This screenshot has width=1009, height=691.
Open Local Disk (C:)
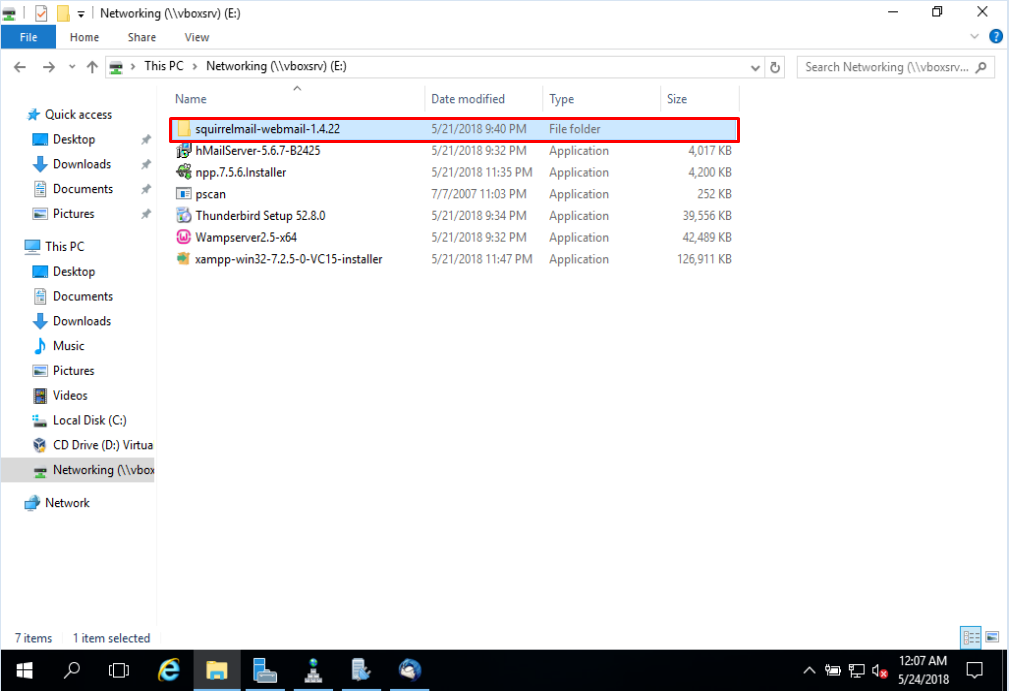(89, 420)
